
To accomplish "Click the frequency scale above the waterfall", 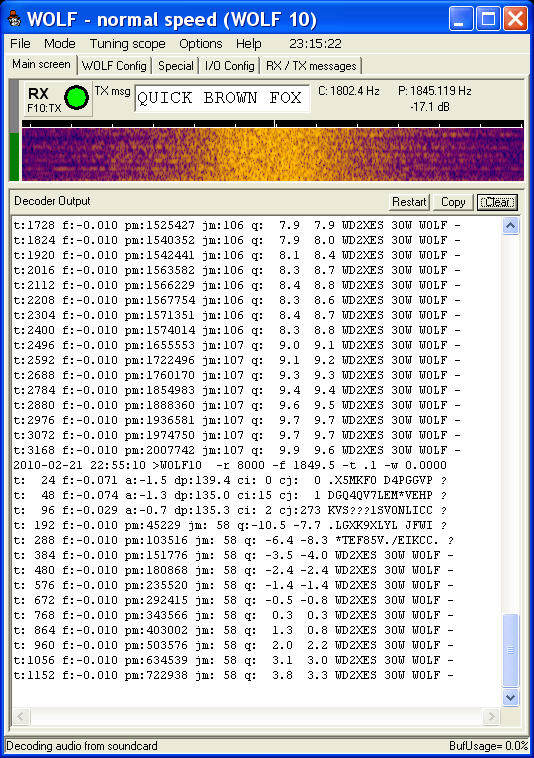I will click(x=273, y=124).
